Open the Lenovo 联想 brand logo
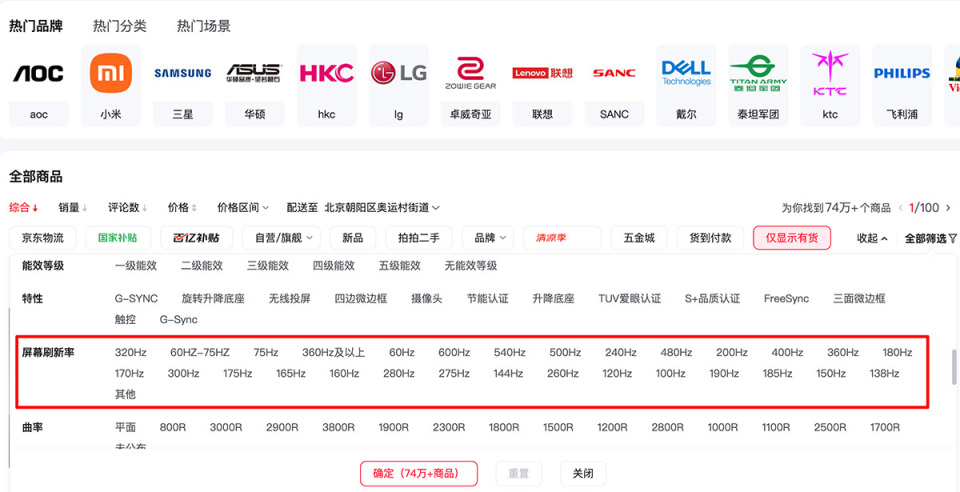This screenshot has height=492, width=960. click(x=542, y=73)
